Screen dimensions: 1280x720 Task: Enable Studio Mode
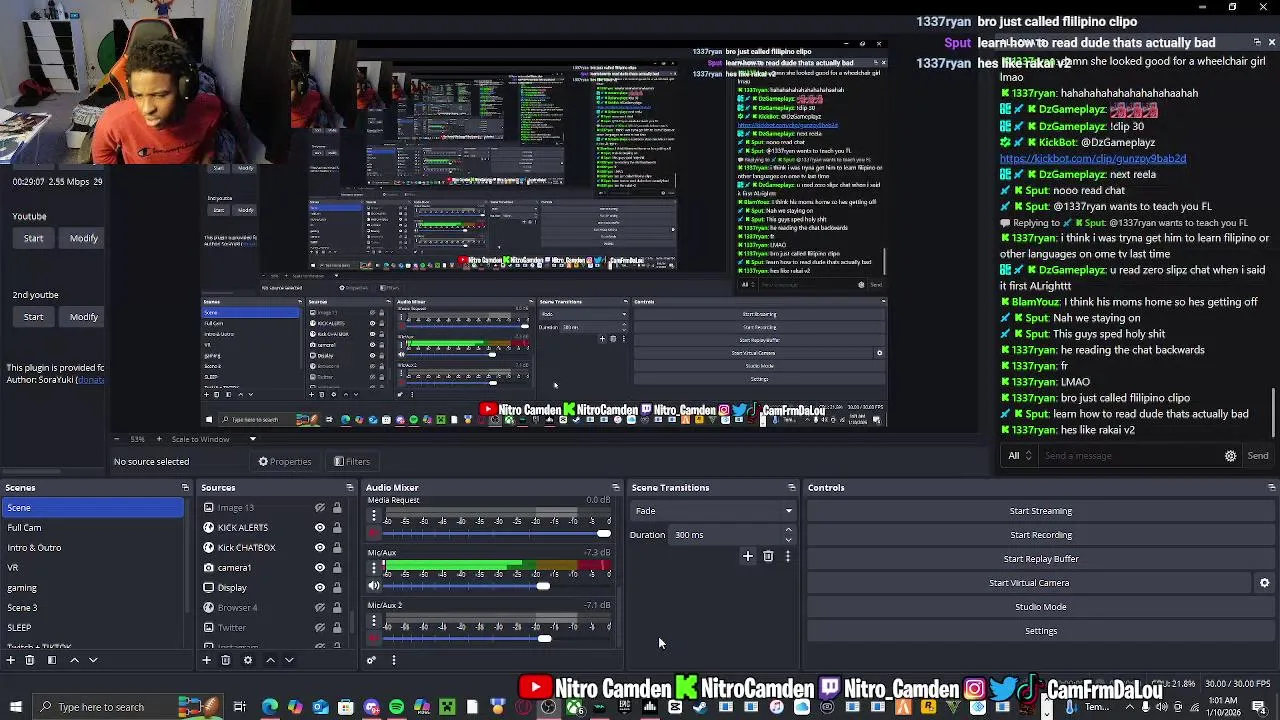tap(1040, 607)
